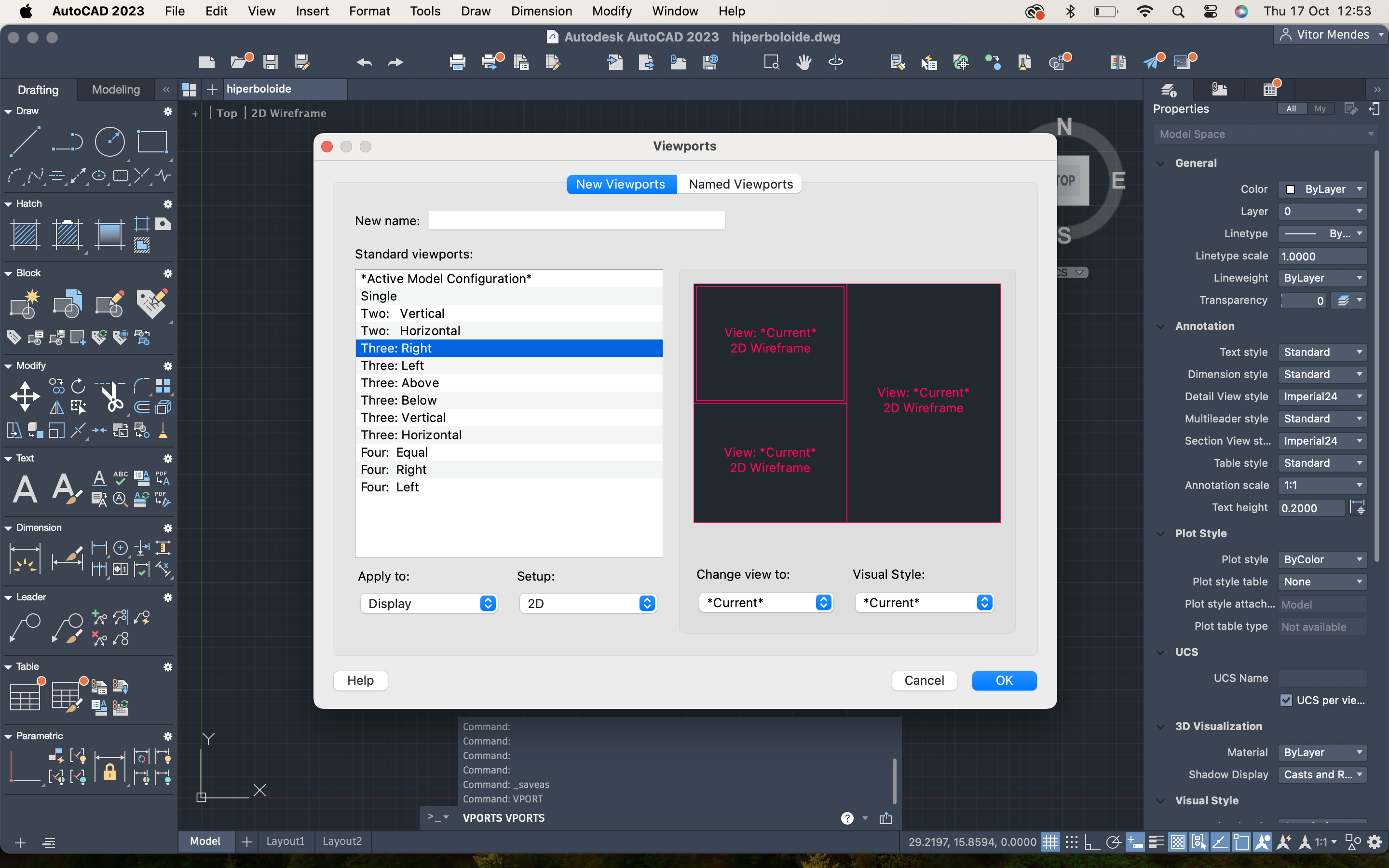Open the Dimension menu
The image size is (1389, 868).
click(541, 11)
